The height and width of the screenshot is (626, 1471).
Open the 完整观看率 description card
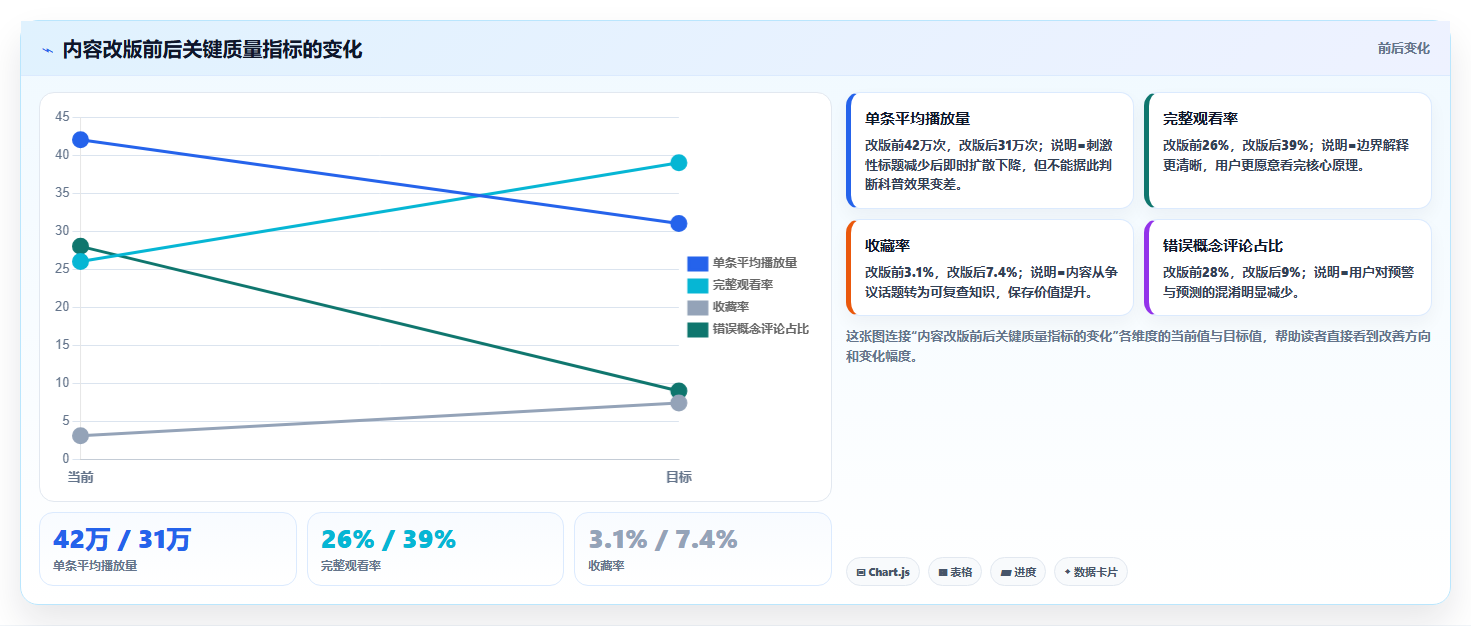pos(1287,150)
